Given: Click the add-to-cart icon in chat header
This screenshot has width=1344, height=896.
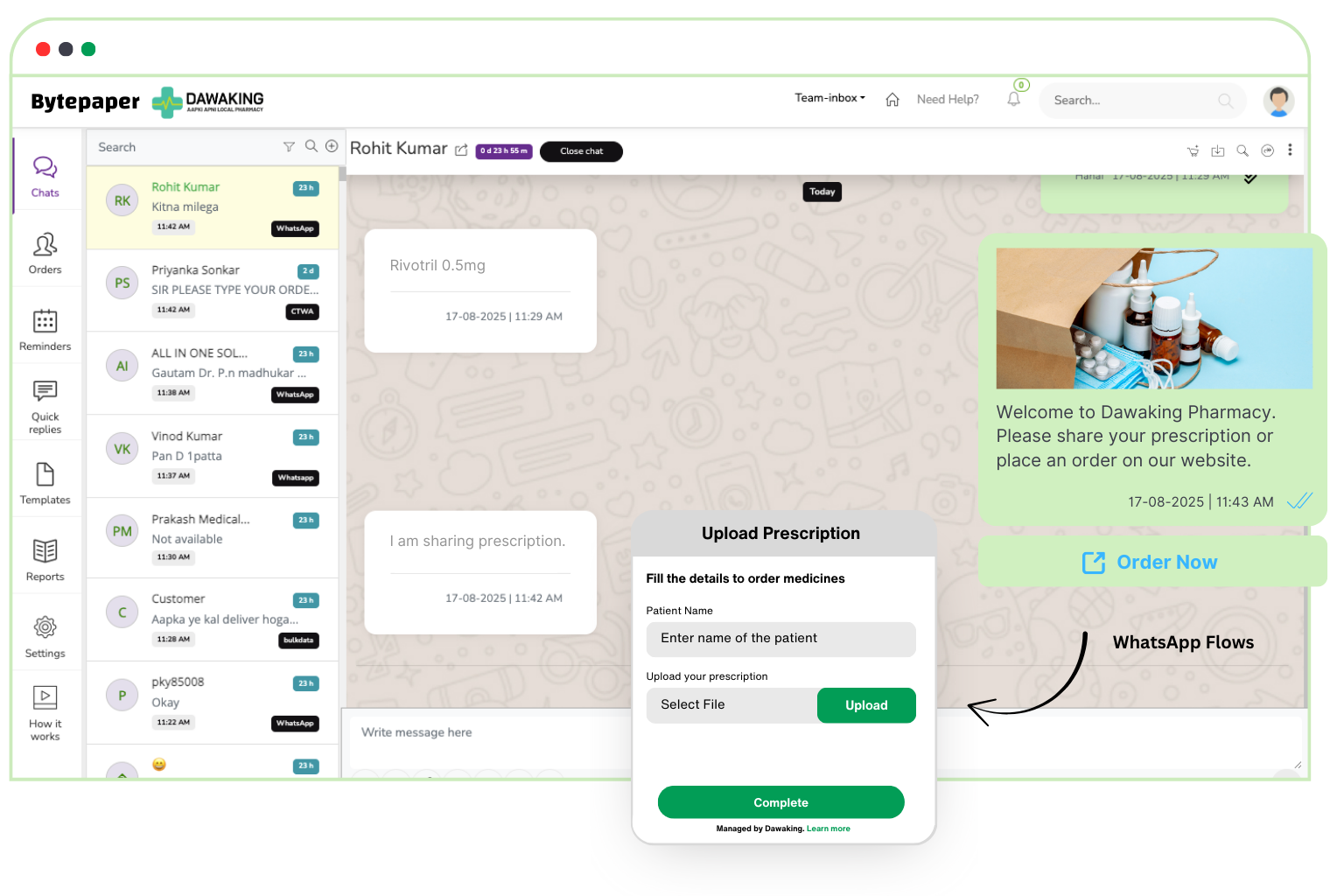Looking at the screenshot, I should pos(1193,151).
